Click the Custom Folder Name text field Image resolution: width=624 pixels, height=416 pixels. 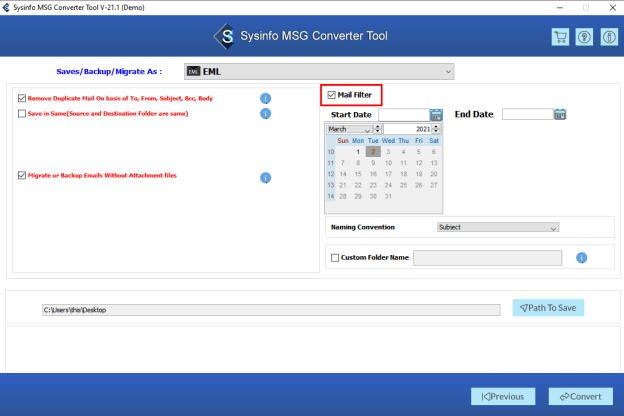coord(488,258)
